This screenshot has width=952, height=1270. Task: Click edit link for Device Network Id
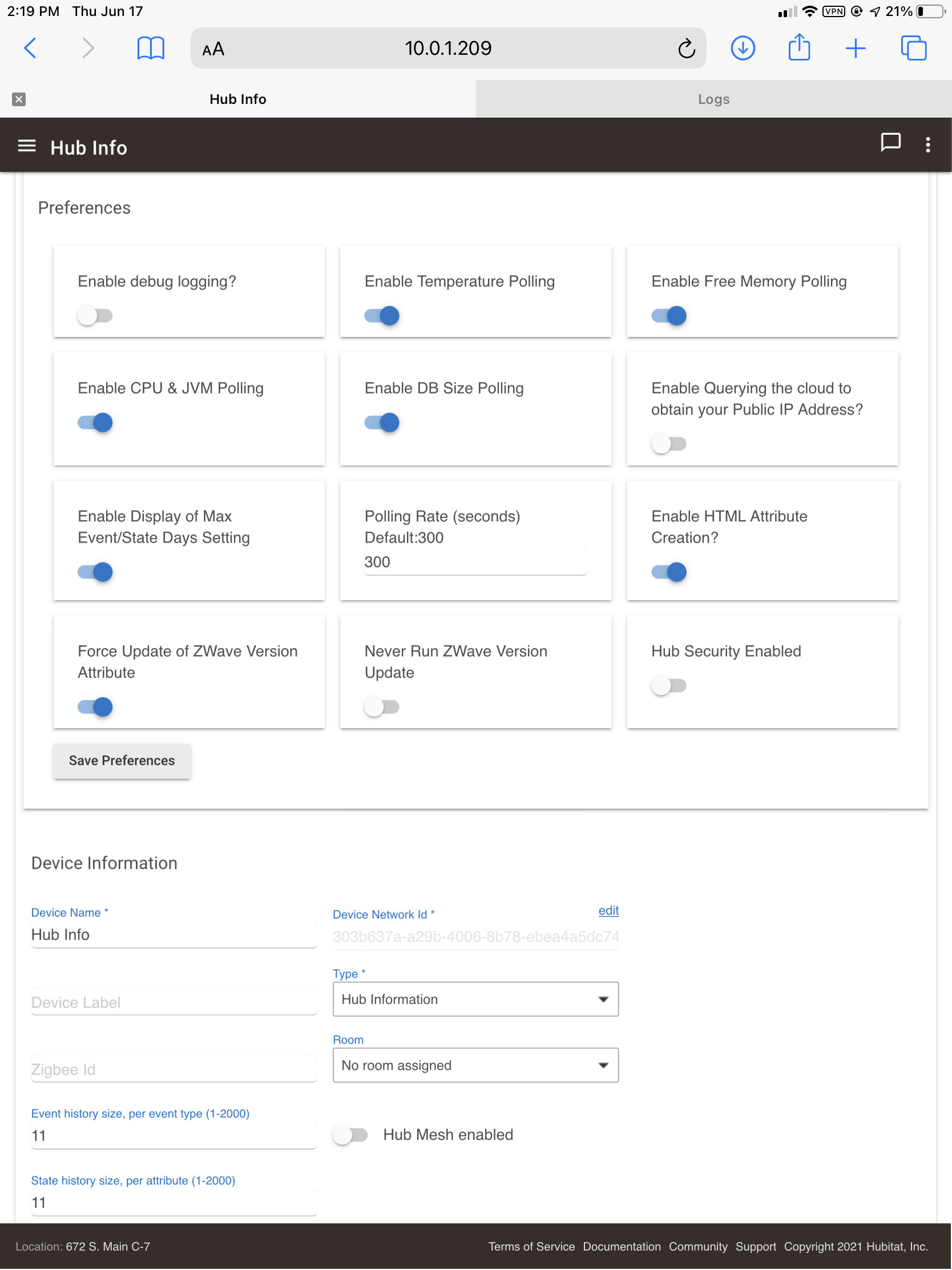tap(608, 911)
